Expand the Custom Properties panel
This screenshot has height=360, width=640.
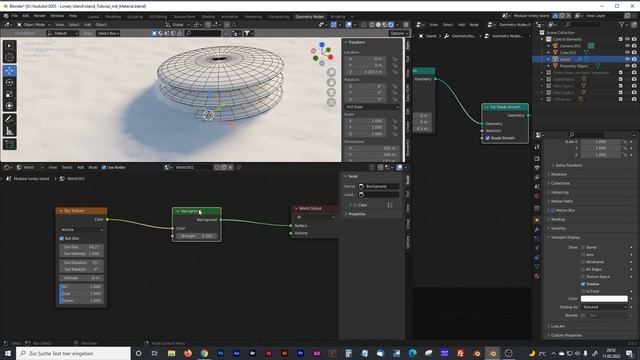point(566,335)
